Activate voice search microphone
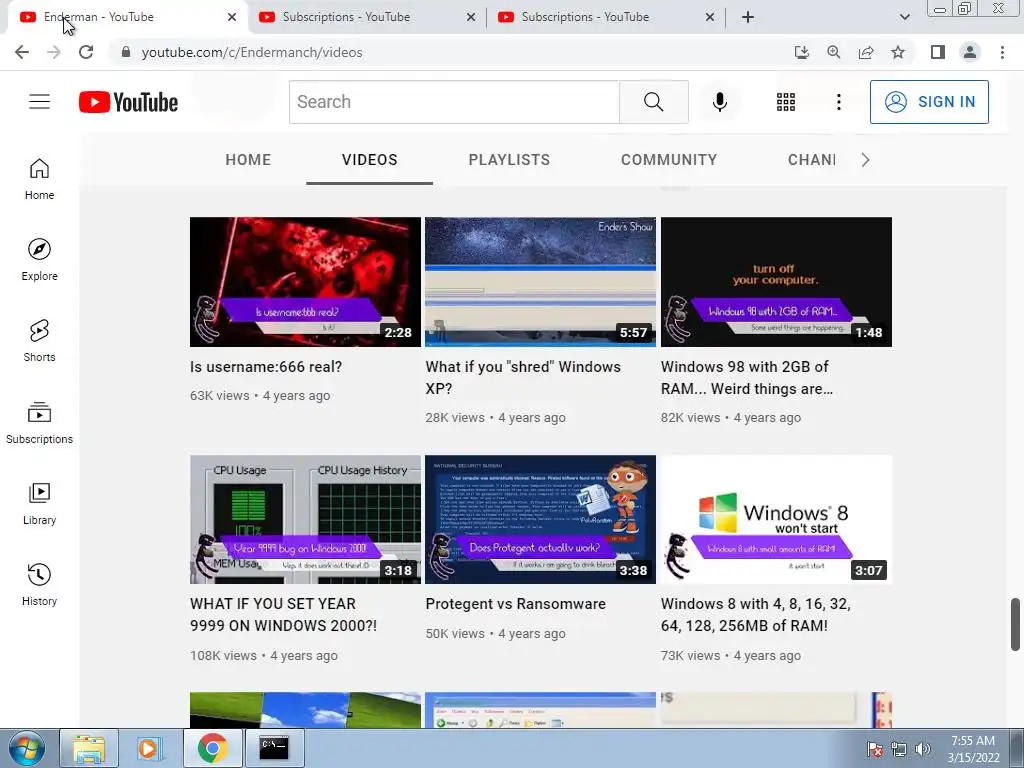Viewport: 1024px width, 768px height. point(720,102)
